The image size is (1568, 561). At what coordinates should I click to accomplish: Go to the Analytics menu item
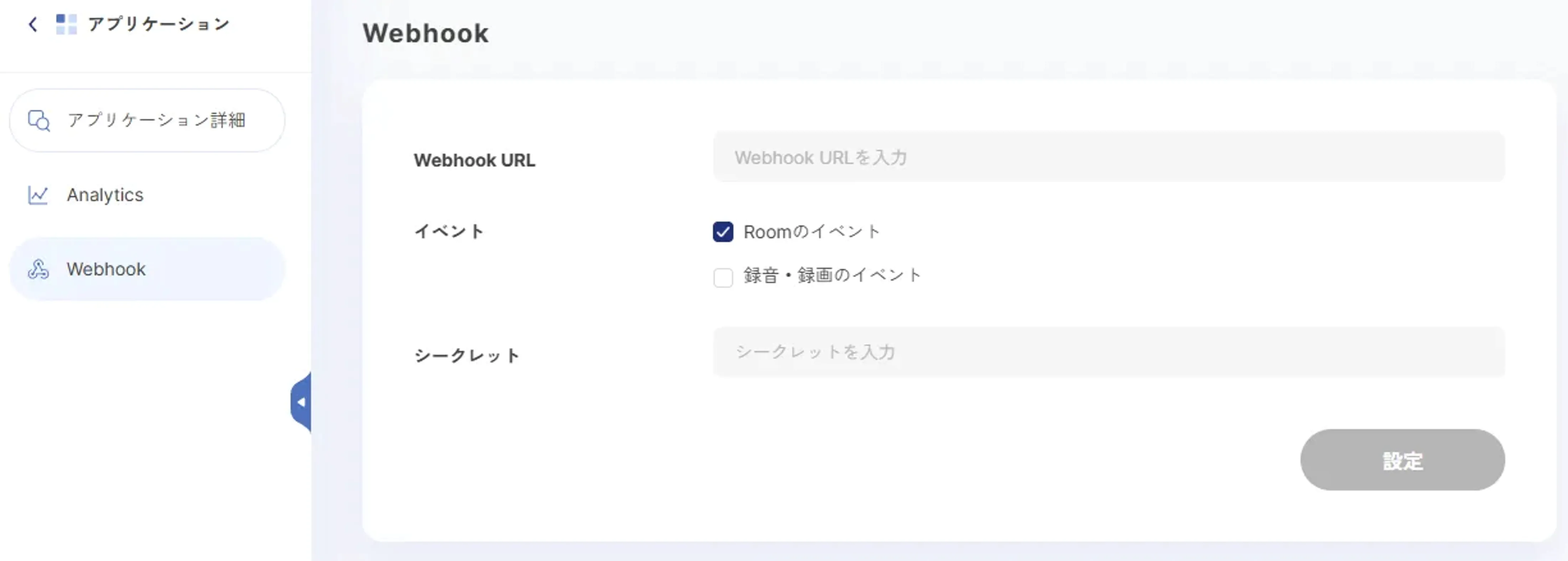pos(105,195)
